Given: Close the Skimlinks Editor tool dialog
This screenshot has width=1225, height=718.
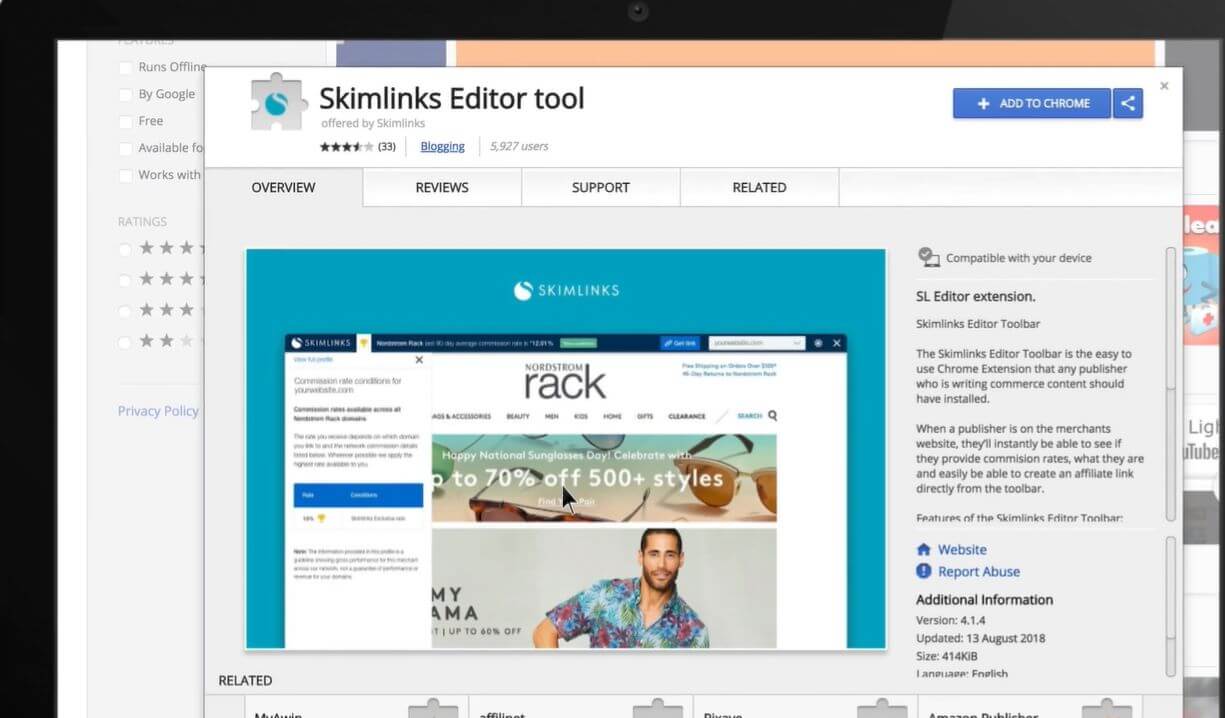Looking at the screenshot, I should (1164, 86).
